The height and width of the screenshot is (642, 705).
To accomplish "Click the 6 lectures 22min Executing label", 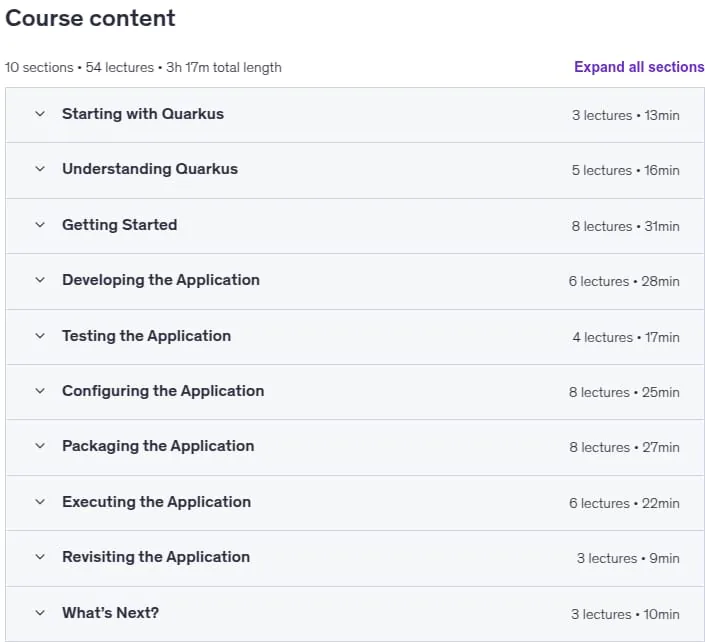I will tap(624, 503).
